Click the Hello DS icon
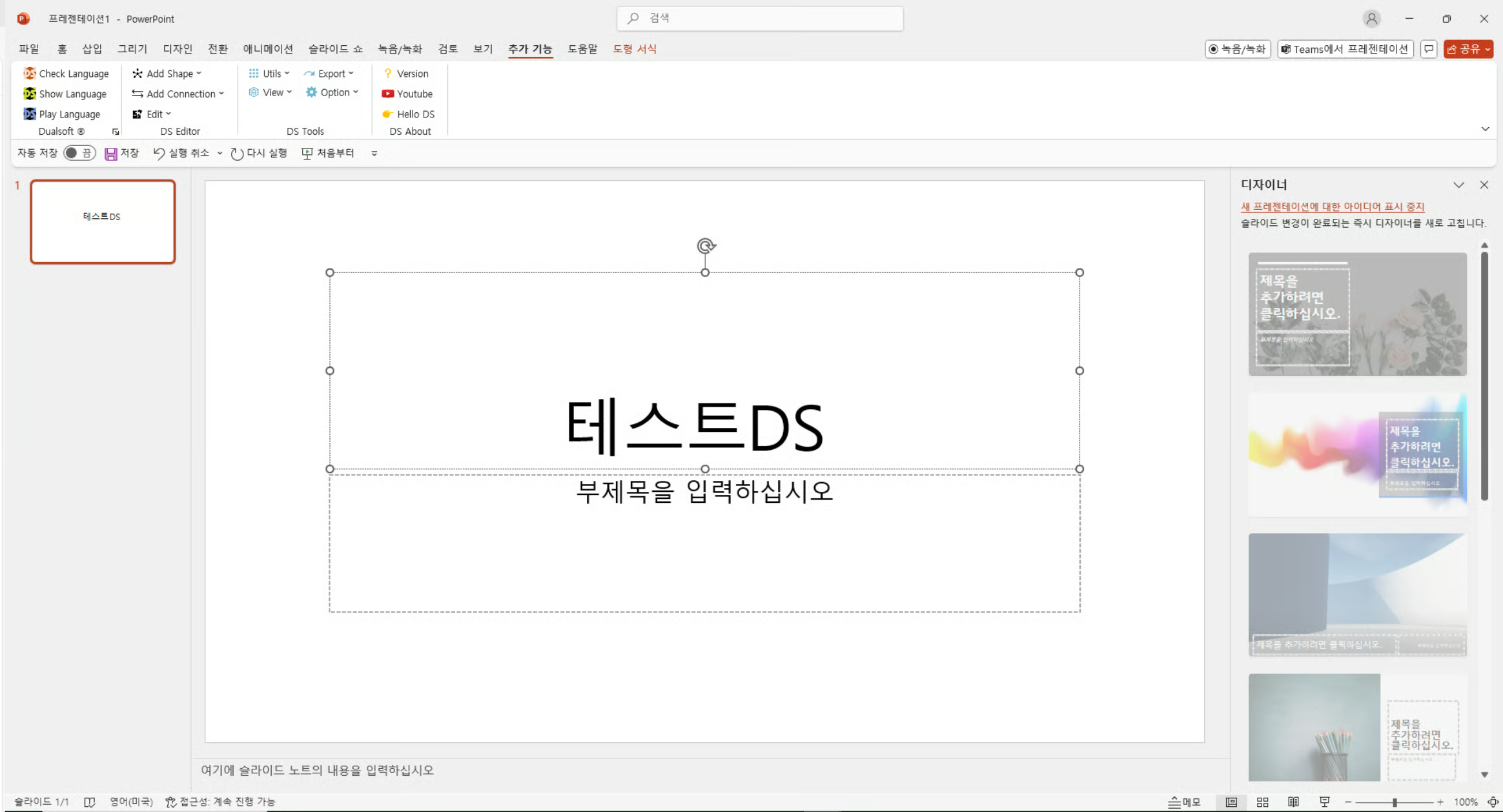Viewport: 1503px width, 812px height. pos(387,114)
